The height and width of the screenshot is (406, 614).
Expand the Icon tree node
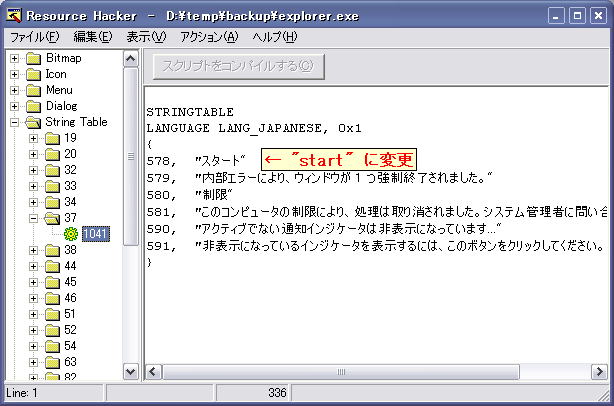pyautogui.click(x=14, y=74)
